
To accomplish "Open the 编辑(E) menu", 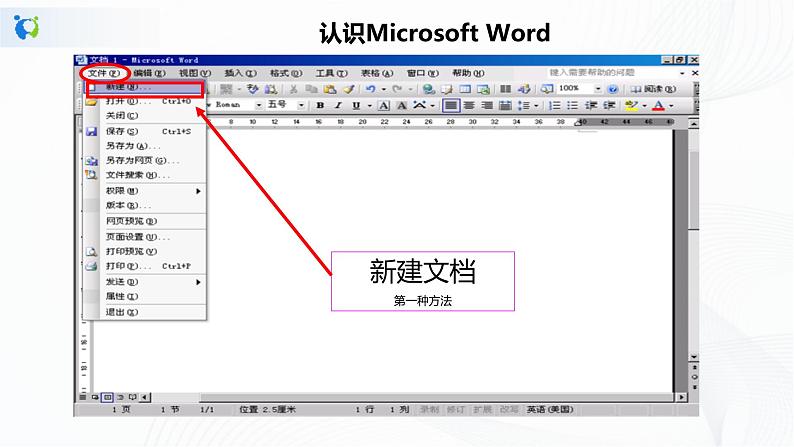I will pos(149,73).
